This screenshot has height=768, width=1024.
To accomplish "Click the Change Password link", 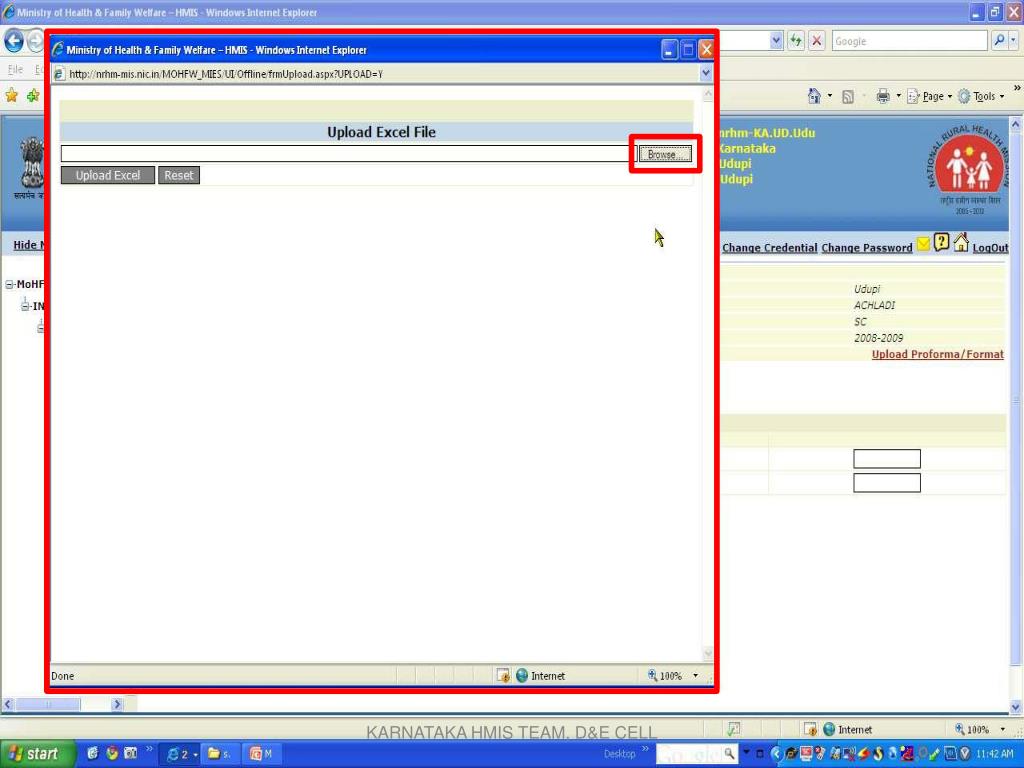I will [867, 248].
